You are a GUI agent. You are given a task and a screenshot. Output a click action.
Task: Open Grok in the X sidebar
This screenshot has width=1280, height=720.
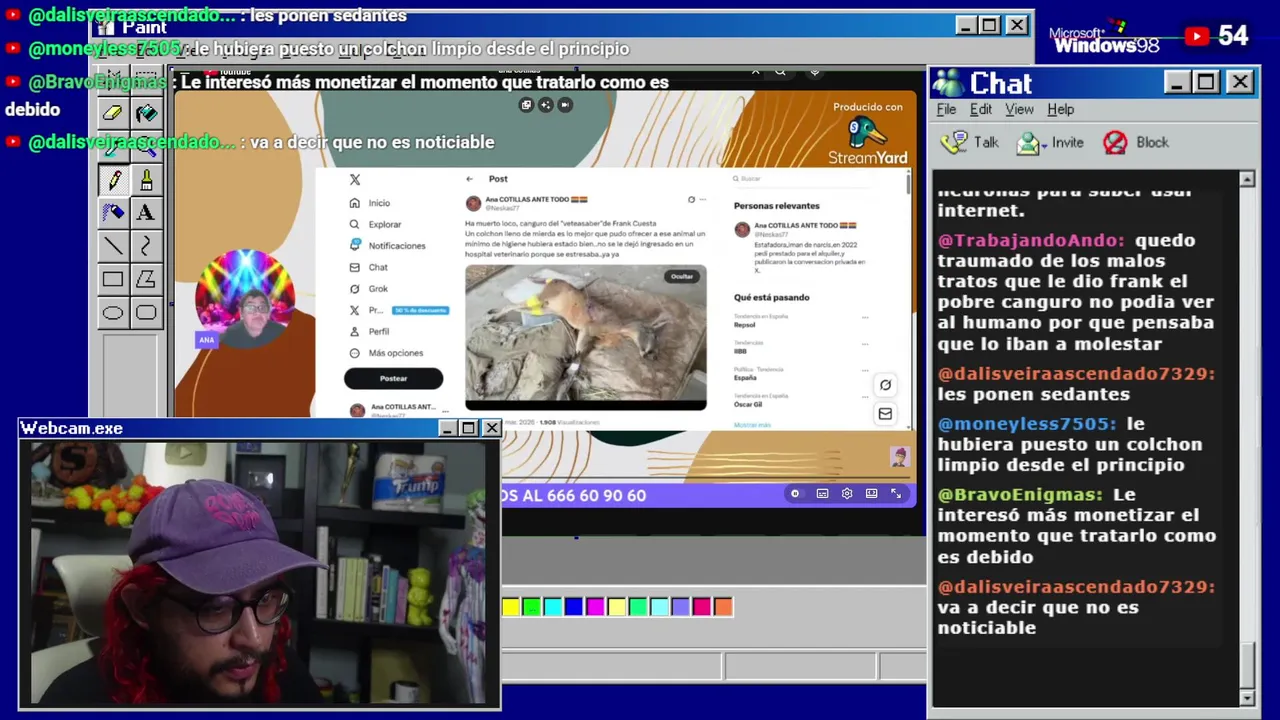coord(368,289)
